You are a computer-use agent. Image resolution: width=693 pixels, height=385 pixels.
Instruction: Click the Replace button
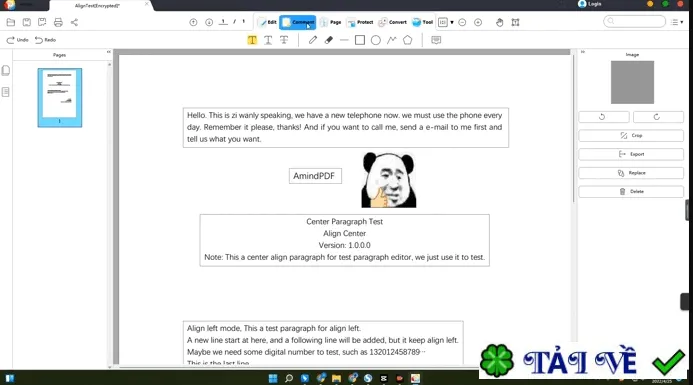[631, 173]
